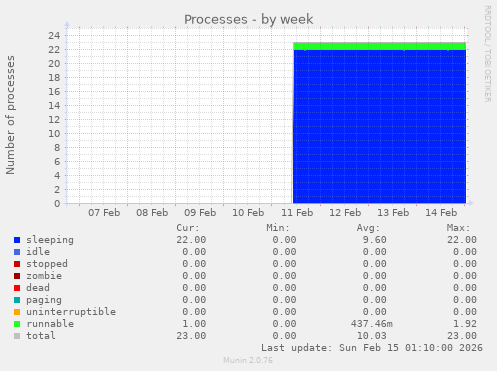Click the 'paging' legend label
This screenshot has height=371, width=497.
[x=44, y=300]
